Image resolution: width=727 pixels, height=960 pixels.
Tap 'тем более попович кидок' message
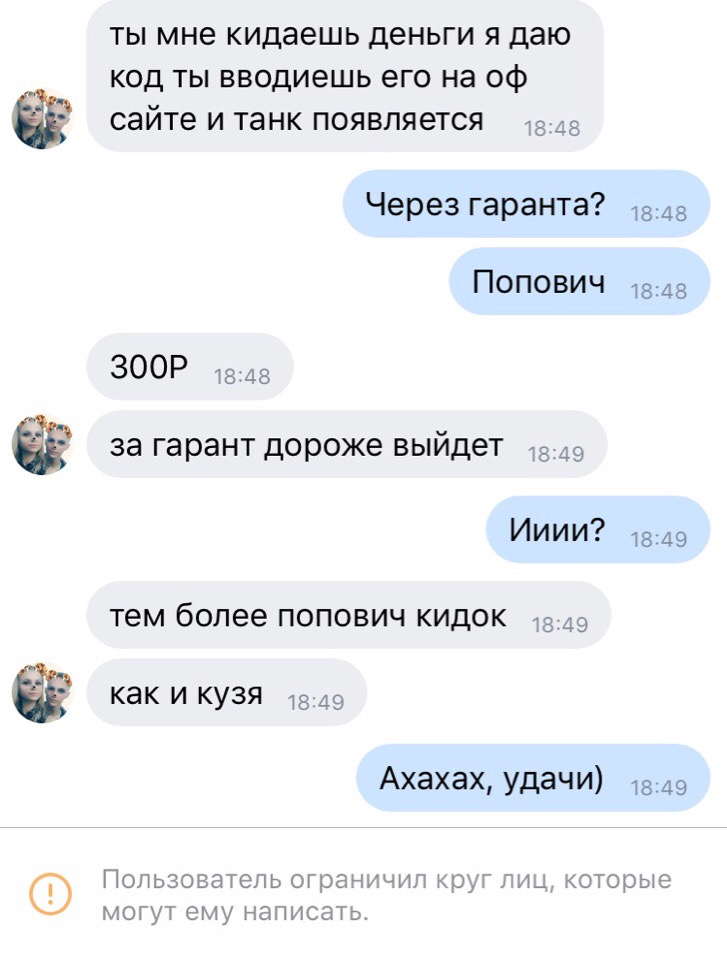pos(349,615)
